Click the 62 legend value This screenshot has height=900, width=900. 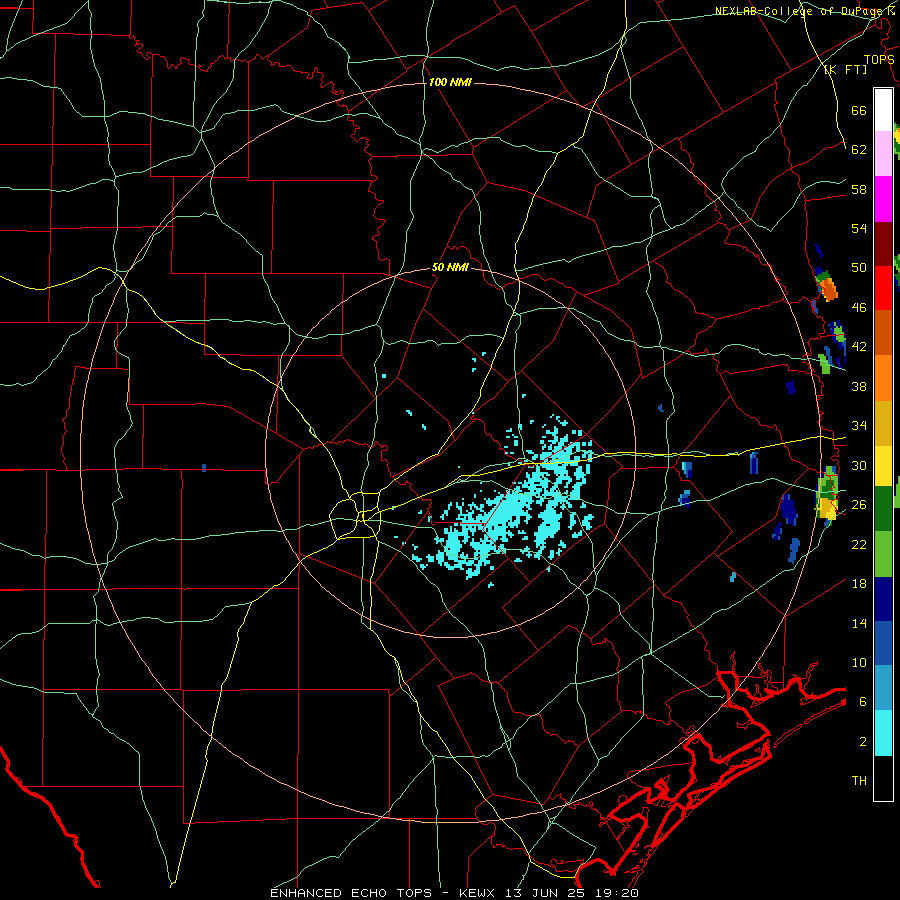pos(859,149)
